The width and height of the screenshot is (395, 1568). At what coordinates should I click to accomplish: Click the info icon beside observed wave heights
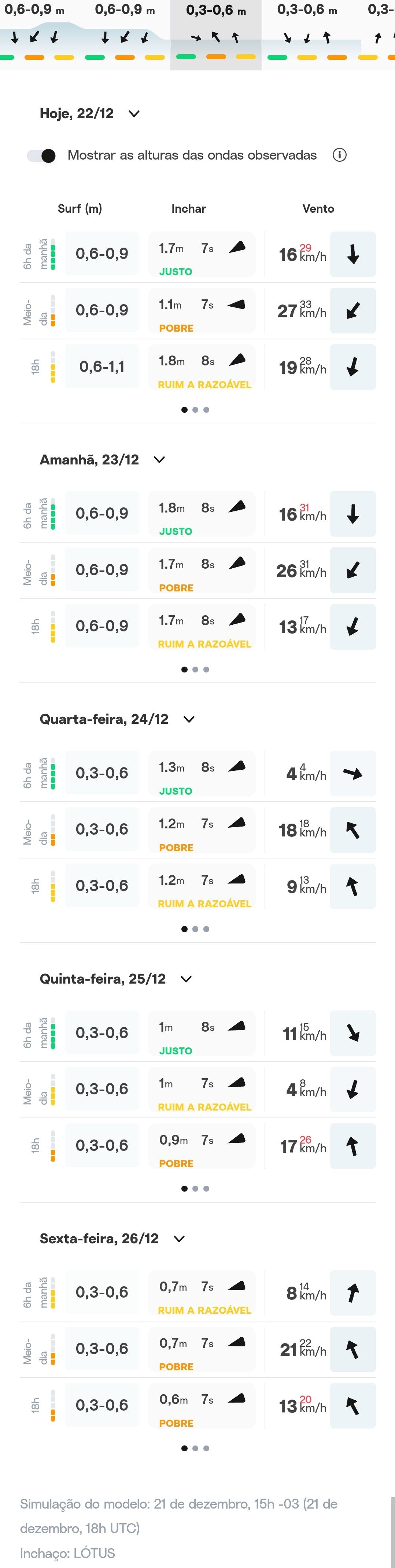(340, 155)
